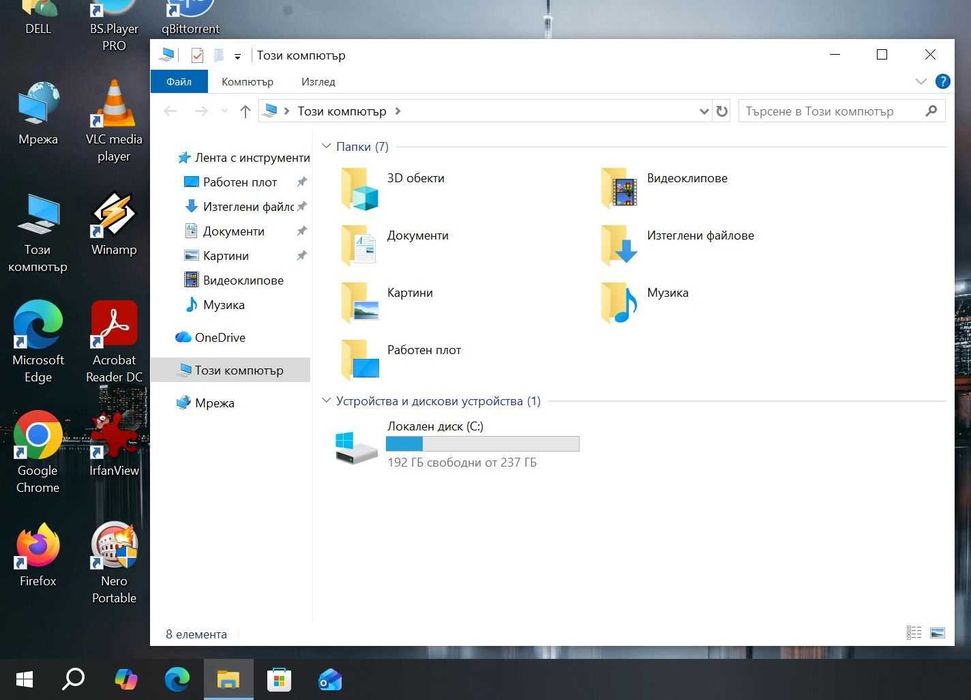
Task: Open Microsoft Edge desktop shortcut
Action: (x=38, y=342)
